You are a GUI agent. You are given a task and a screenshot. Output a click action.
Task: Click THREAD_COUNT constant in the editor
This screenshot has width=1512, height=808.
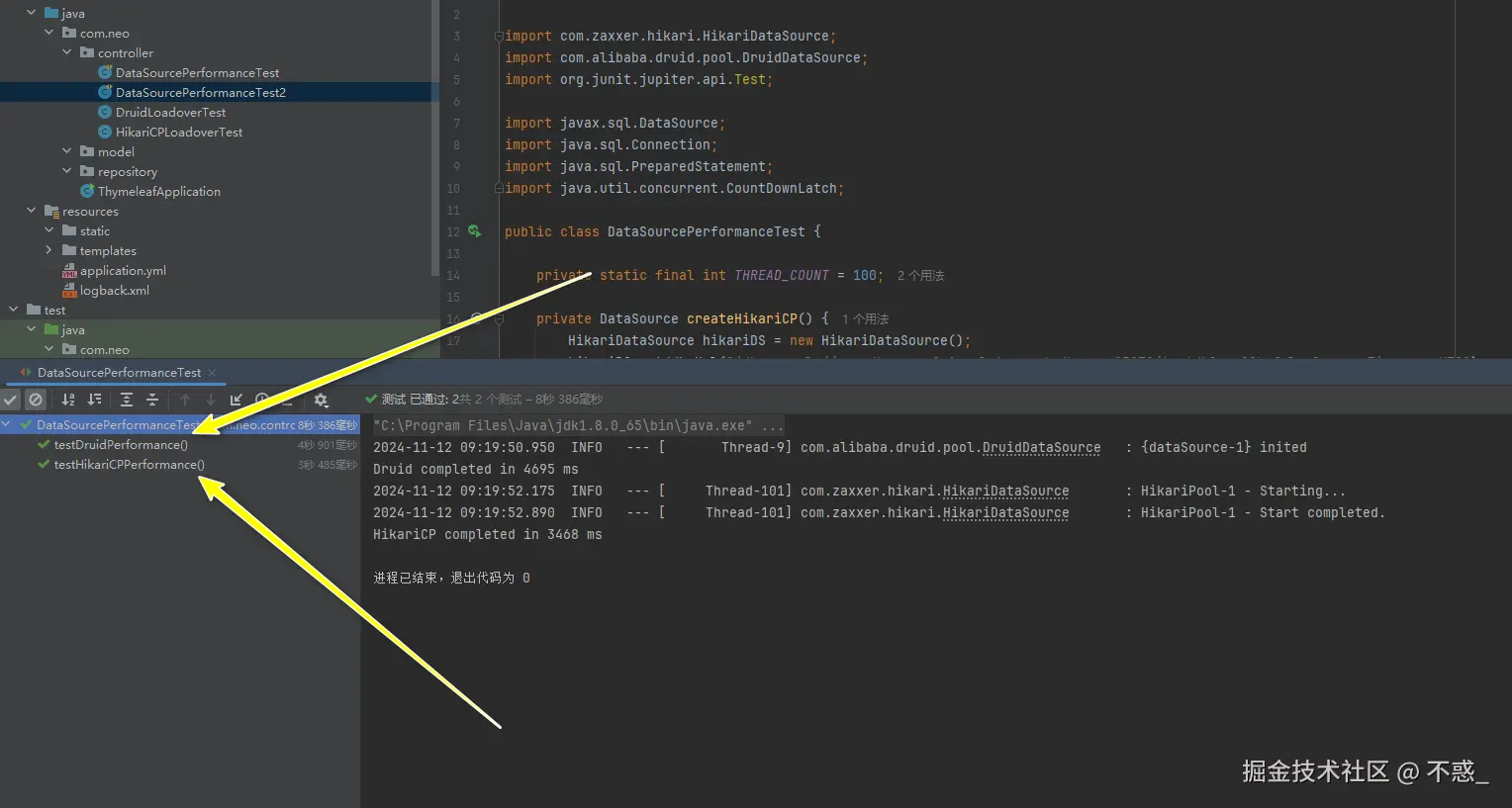782,275
